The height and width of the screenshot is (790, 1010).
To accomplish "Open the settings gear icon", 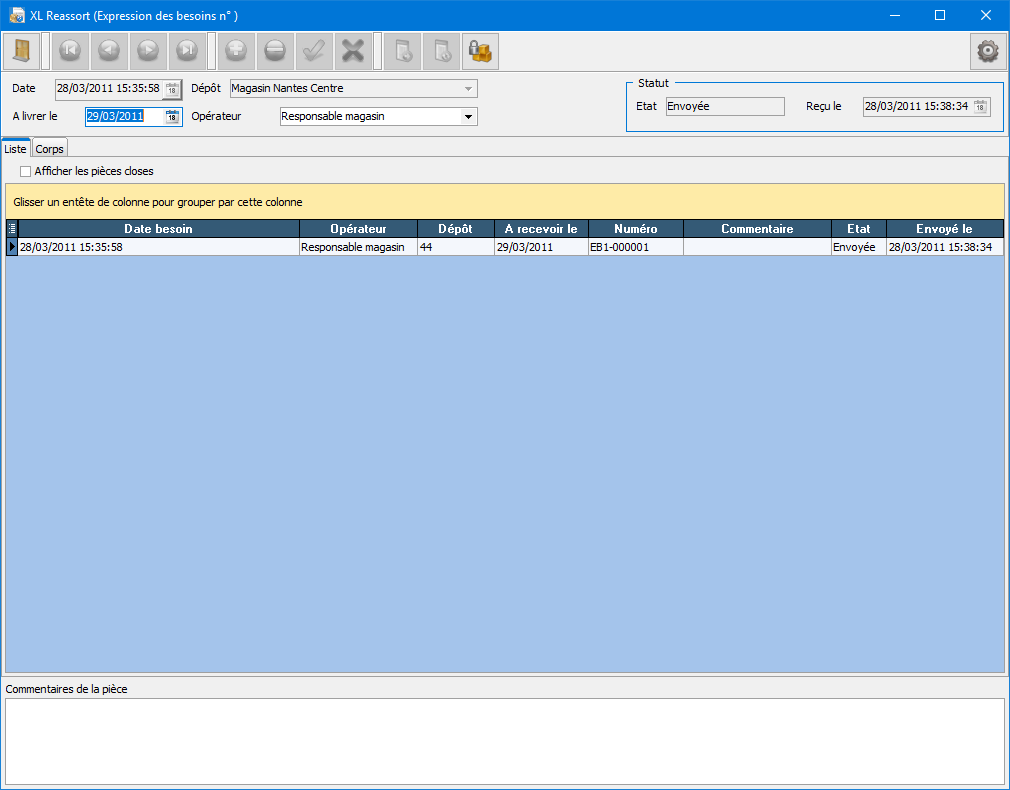I will click(x=987, y=50).
